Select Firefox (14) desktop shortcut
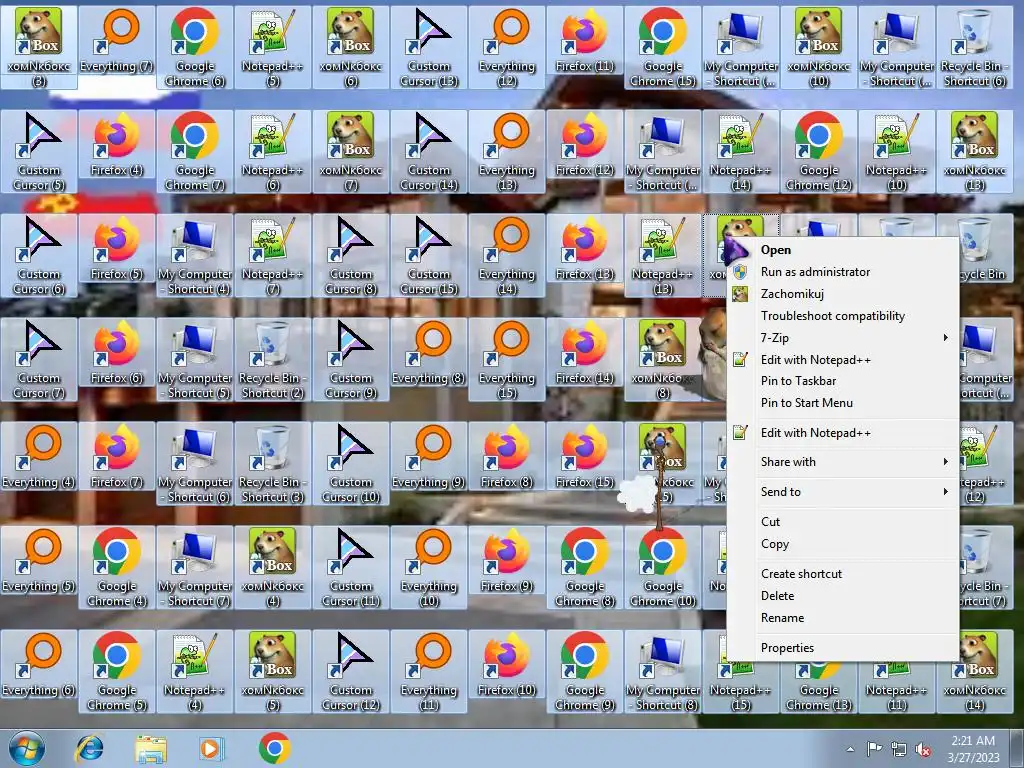The width and height of the screenshot is (1024, 768). pos(585,353)
